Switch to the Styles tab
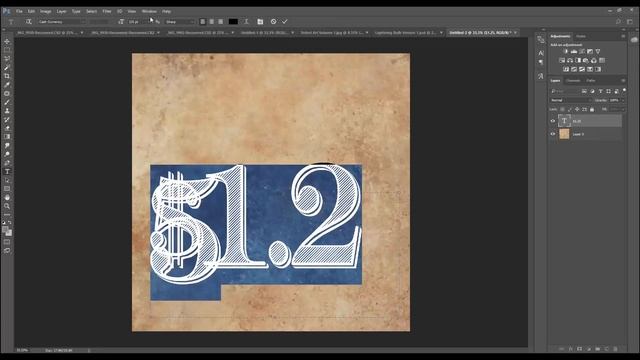This screenshot has width=640, height=360. (581, 36)
